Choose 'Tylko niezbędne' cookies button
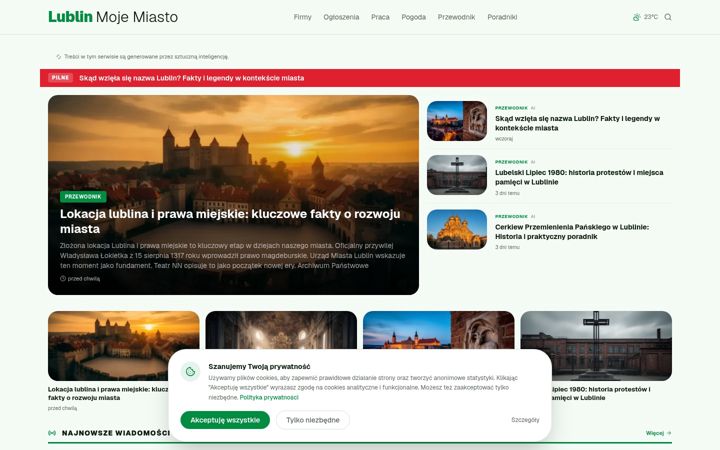 (x=313, y=420)
